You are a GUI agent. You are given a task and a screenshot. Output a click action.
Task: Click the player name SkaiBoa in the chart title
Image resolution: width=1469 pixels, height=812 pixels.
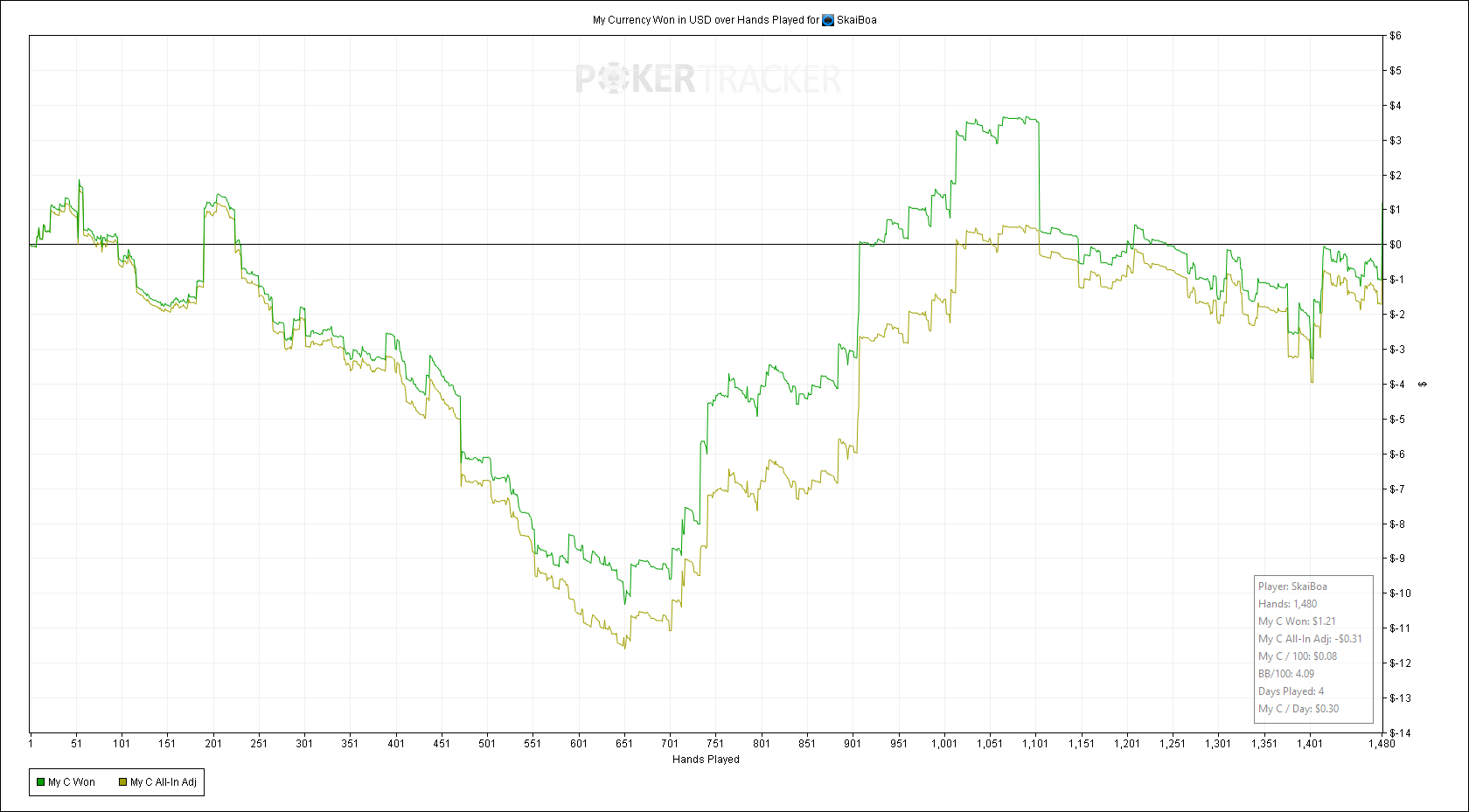coord(856,20)
